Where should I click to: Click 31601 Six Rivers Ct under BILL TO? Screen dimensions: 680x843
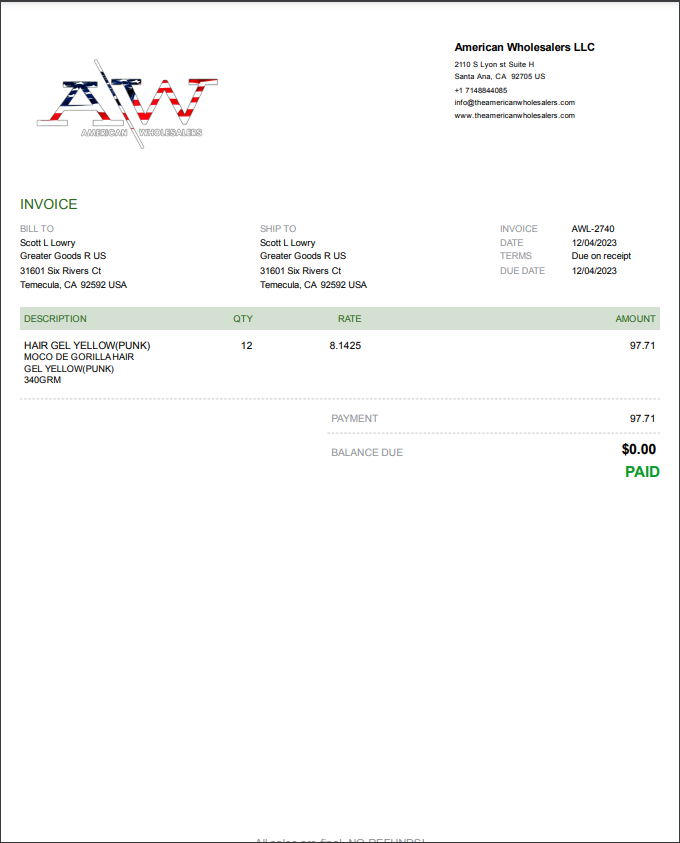coord(60,270)
